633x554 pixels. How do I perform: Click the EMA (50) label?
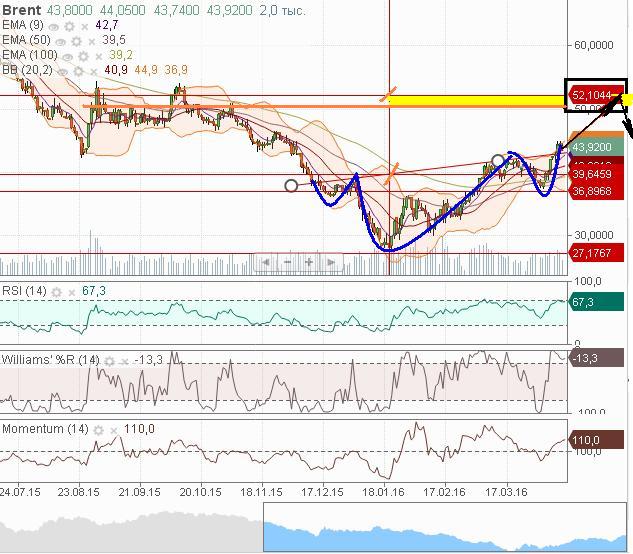(26, 40)
